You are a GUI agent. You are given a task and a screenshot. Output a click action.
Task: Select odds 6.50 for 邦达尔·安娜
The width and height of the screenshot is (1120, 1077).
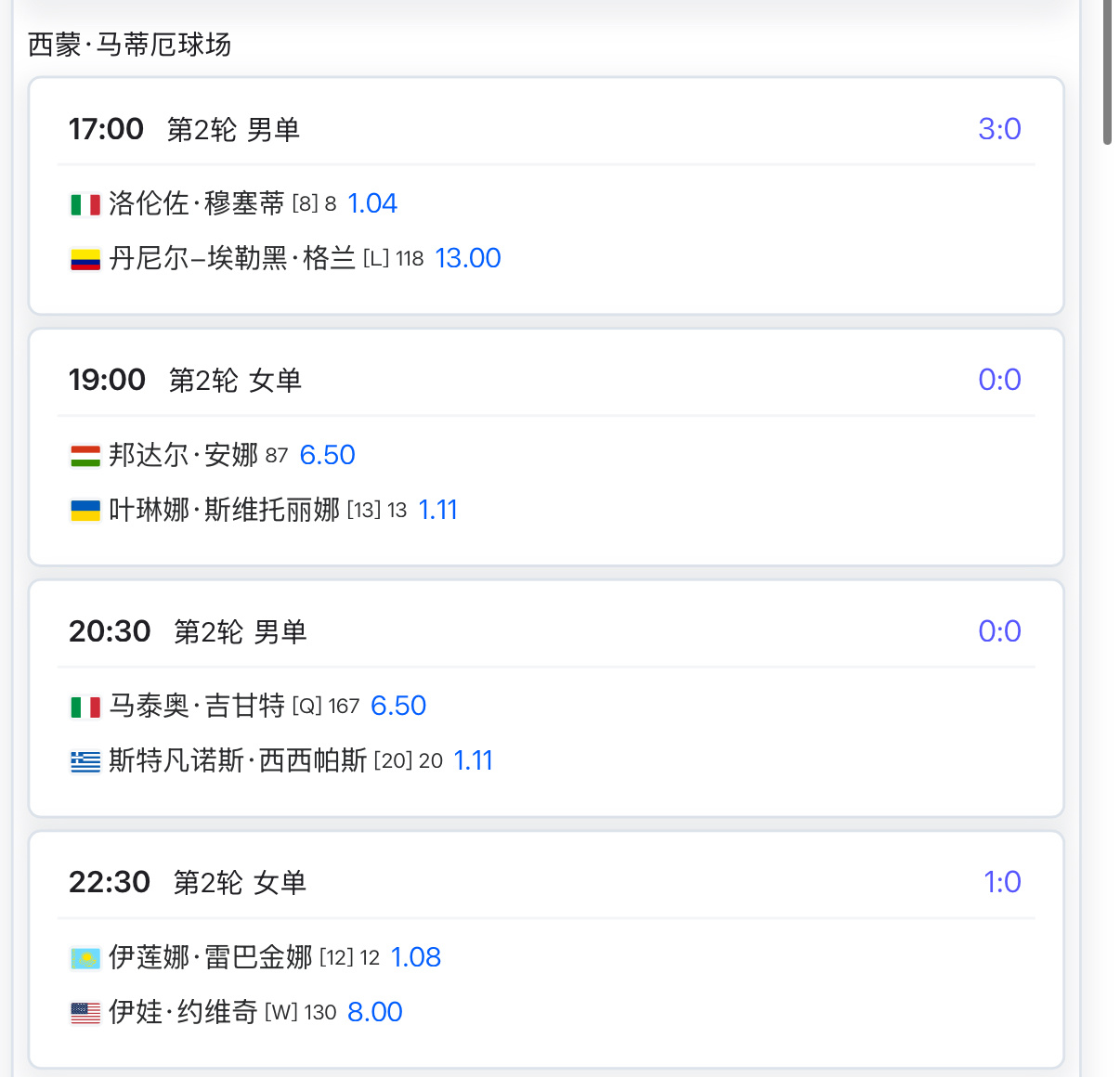(x=328, y=455)
